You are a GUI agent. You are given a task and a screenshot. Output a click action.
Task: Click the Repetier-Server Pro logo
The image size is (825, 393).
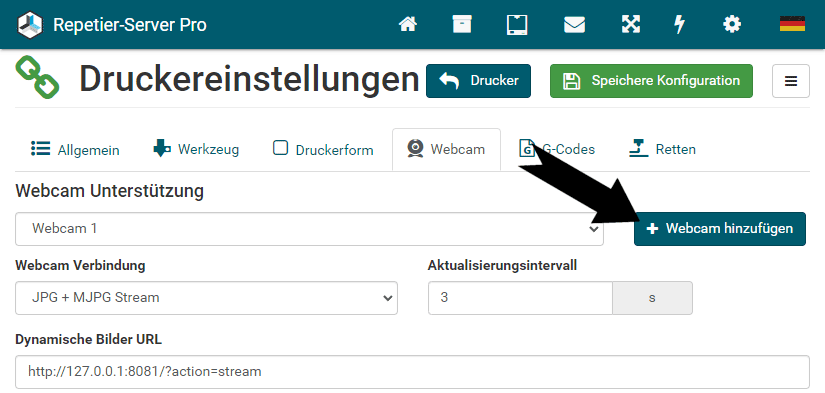pyautogui.click(x=30, y=25)
